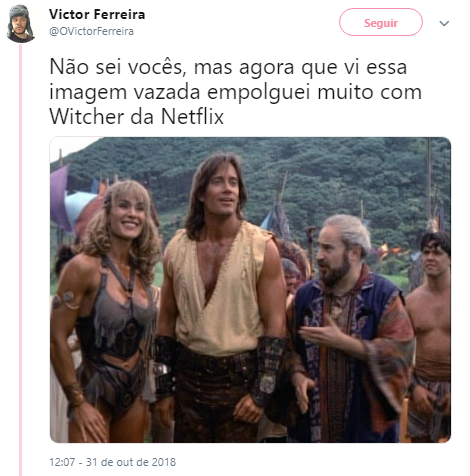Click the bearded man in the blue robe

pos(348,328)
